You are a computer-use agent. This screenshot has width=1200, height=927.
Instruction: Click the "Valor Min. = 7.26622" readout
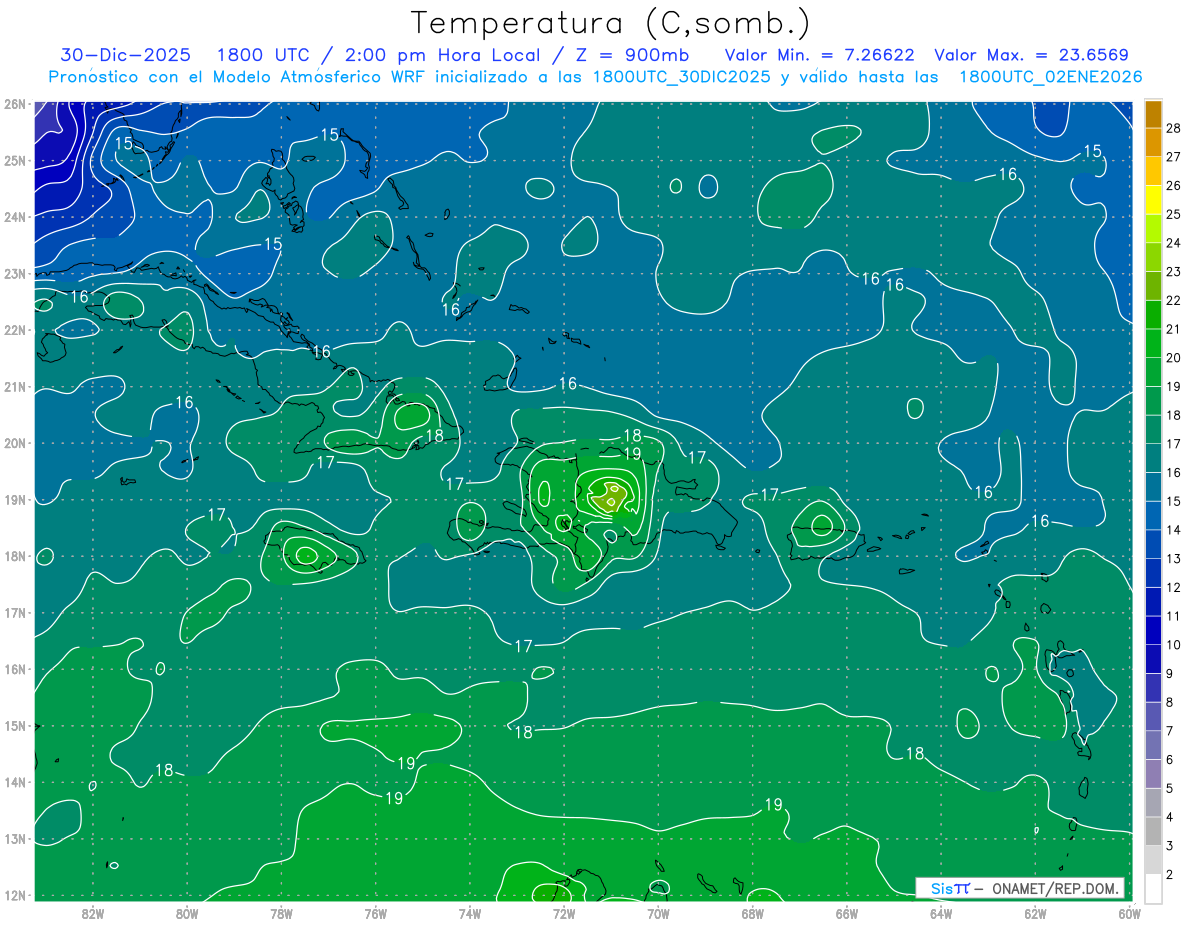tap(818, 55)
